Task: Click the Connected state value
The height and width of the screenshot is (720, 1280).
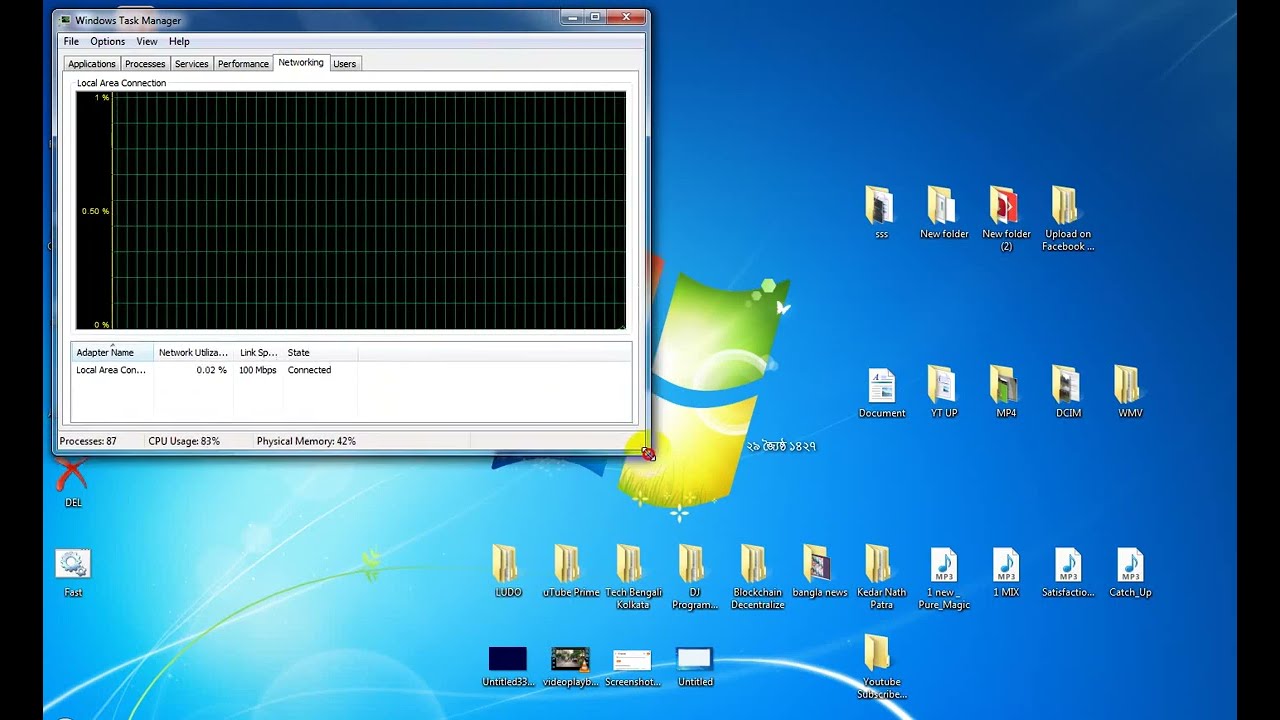Action: pos(309,370)
